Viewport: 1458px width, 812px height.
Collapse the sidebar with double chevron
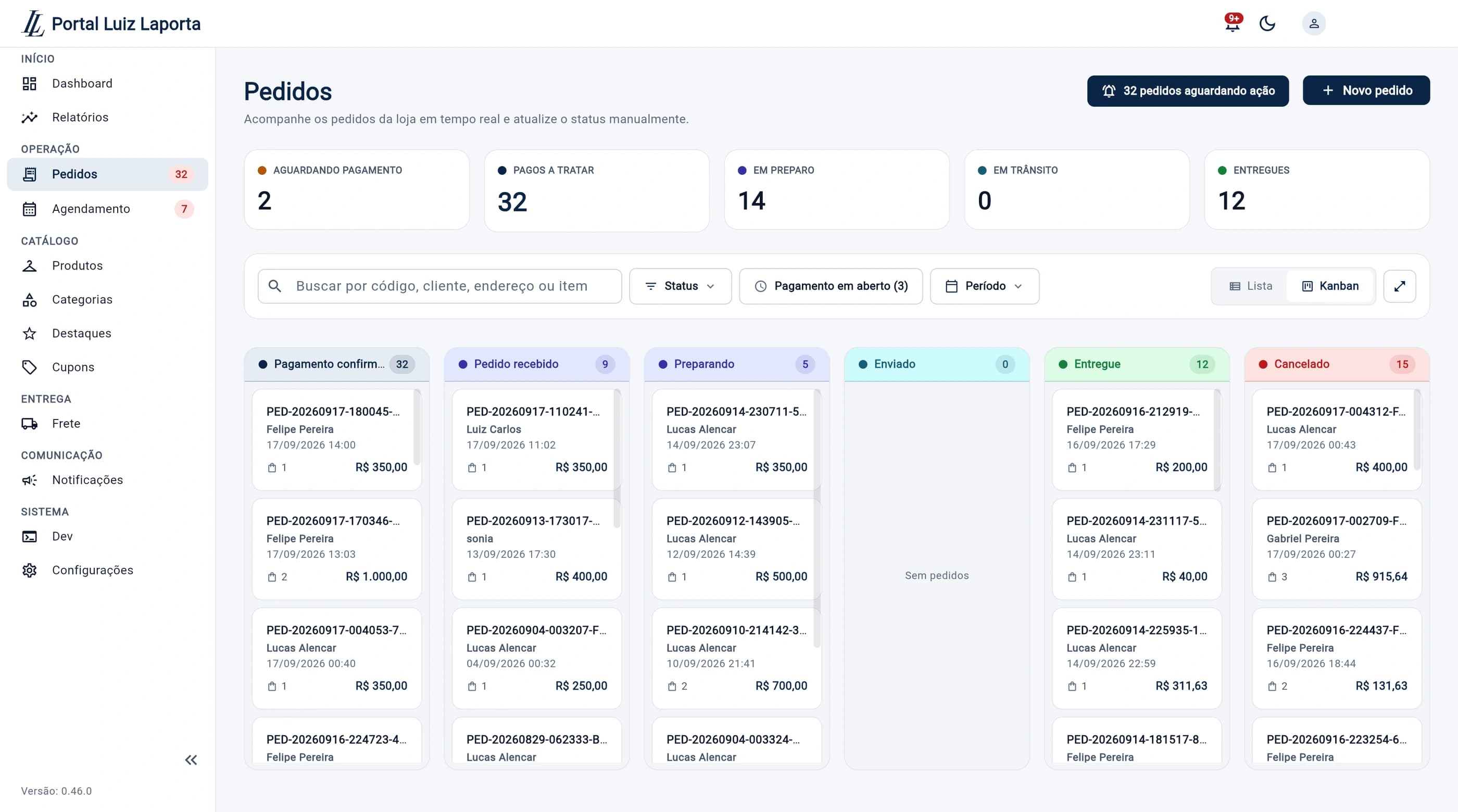(x=191, y=760)
